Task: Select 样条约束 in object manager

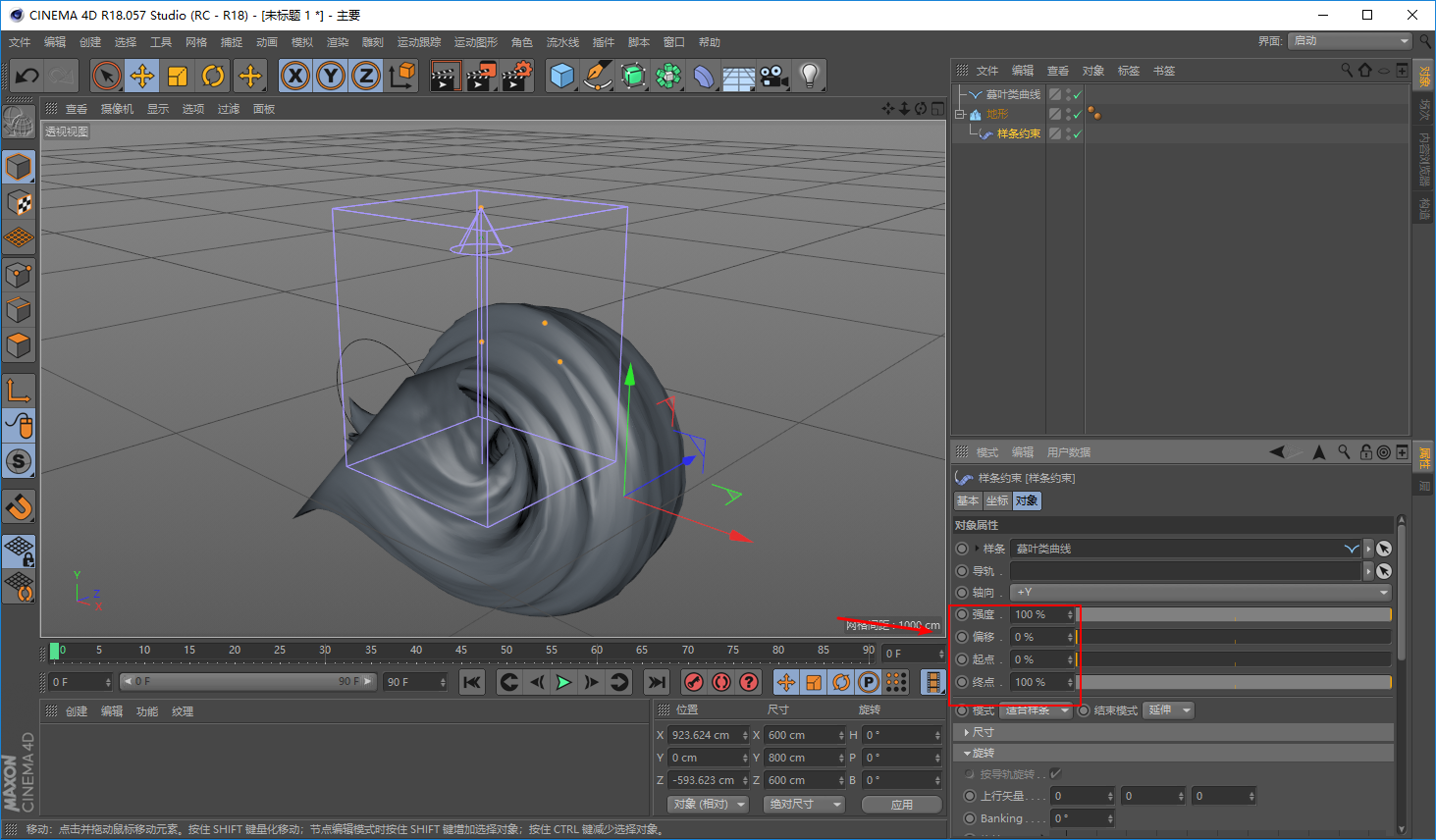Action: click(x=1018, y=133)
